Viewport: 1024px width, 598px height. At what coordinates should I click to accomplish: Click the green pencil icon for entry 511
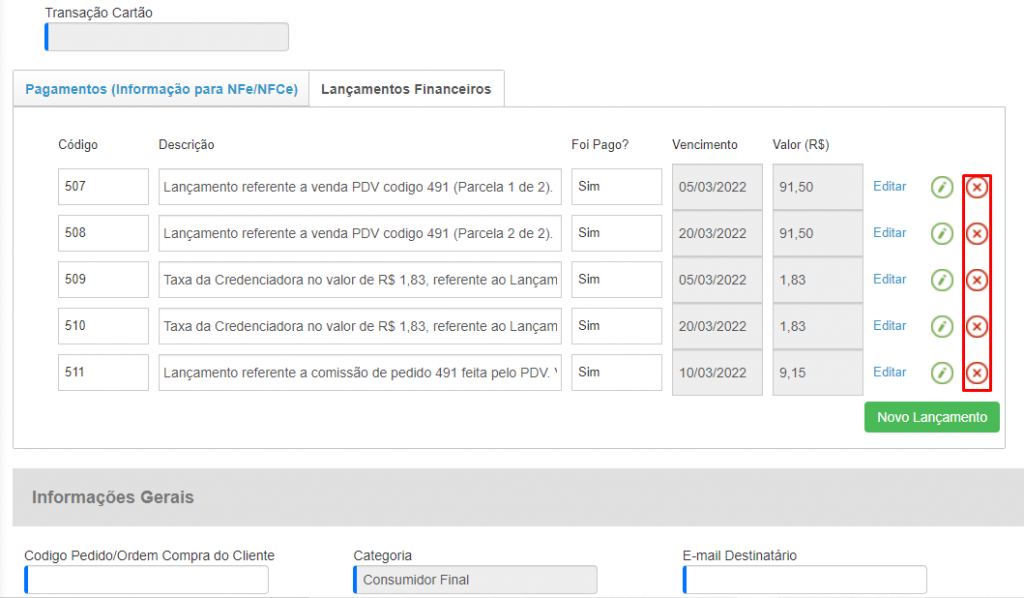[x=942, y=373]
